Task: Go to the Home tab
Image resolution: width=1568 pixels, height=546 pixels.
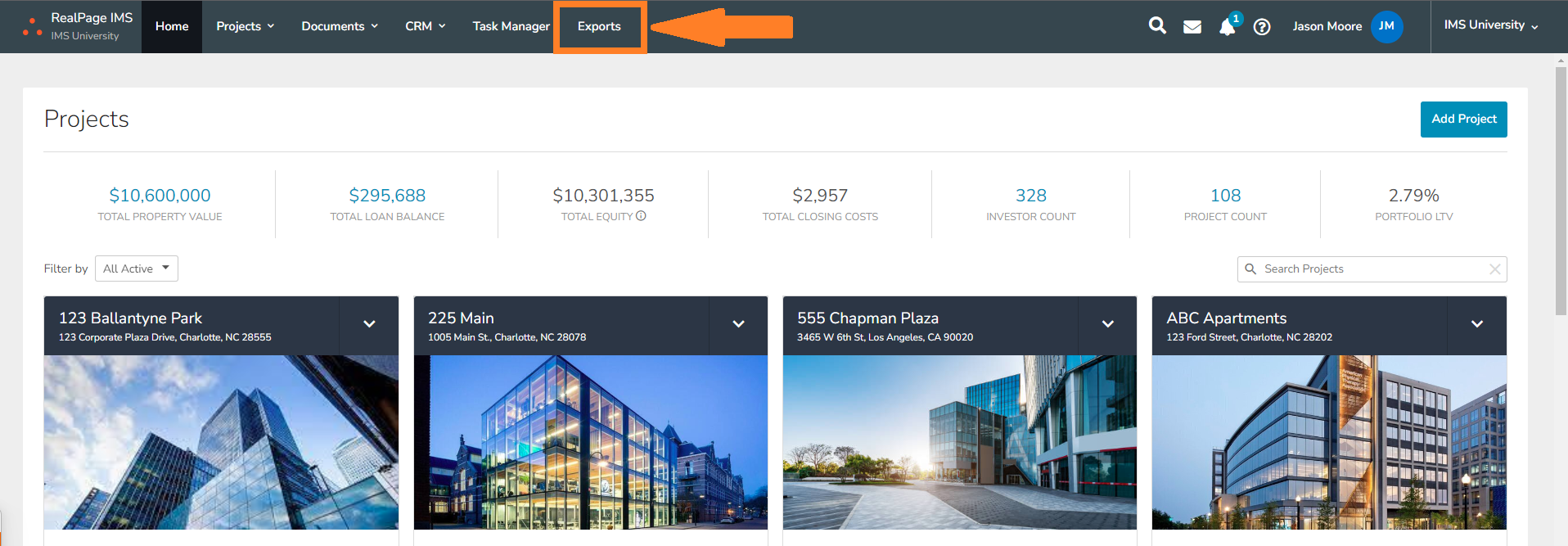Action: pyautogui.click(x=172, y=26)
